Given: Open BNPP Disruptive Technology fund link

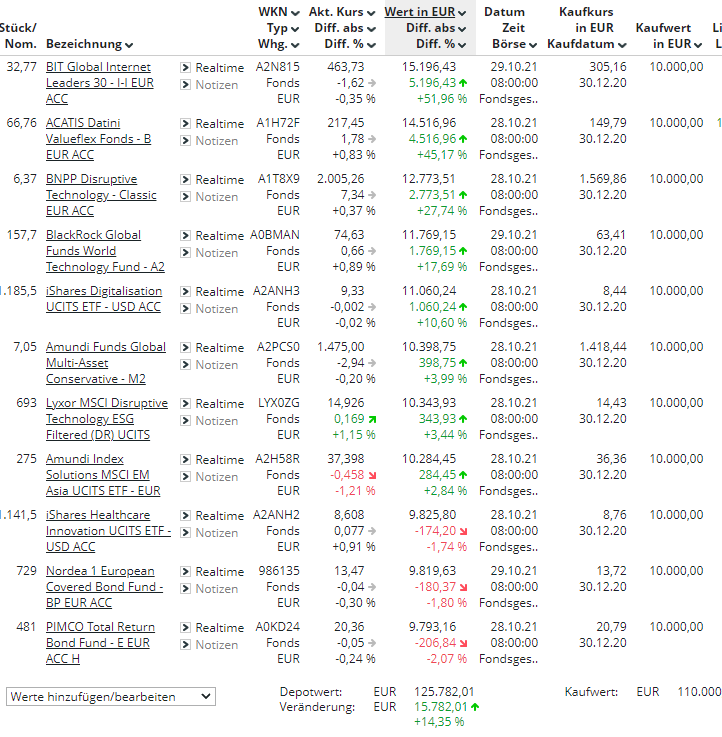Looking at the screenshot, I should (x=101, y=195).
